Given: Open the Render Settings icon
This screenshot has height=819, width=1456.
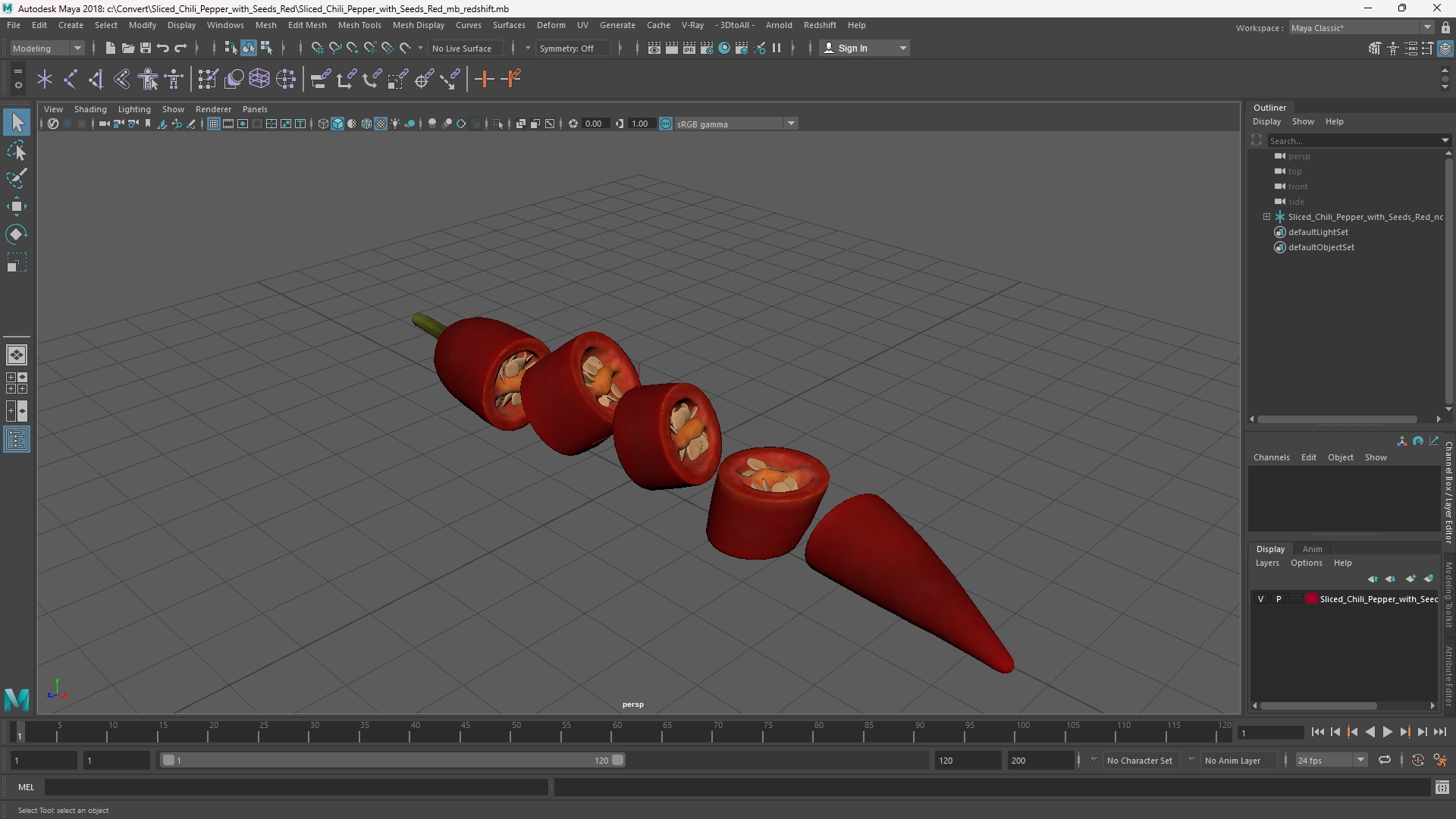Looking at the screenshot, I should 706,49.
